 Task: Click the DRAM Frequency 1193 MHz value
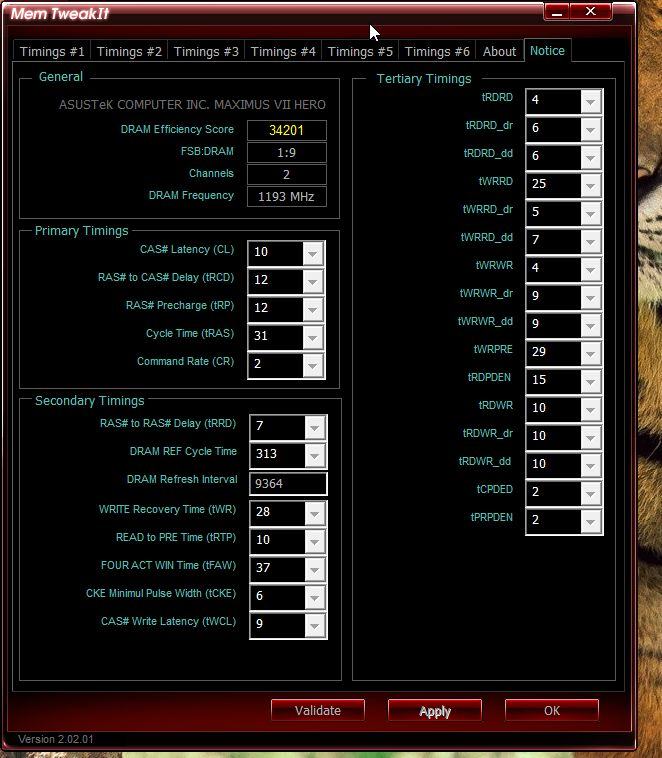[x=287, y=197]
